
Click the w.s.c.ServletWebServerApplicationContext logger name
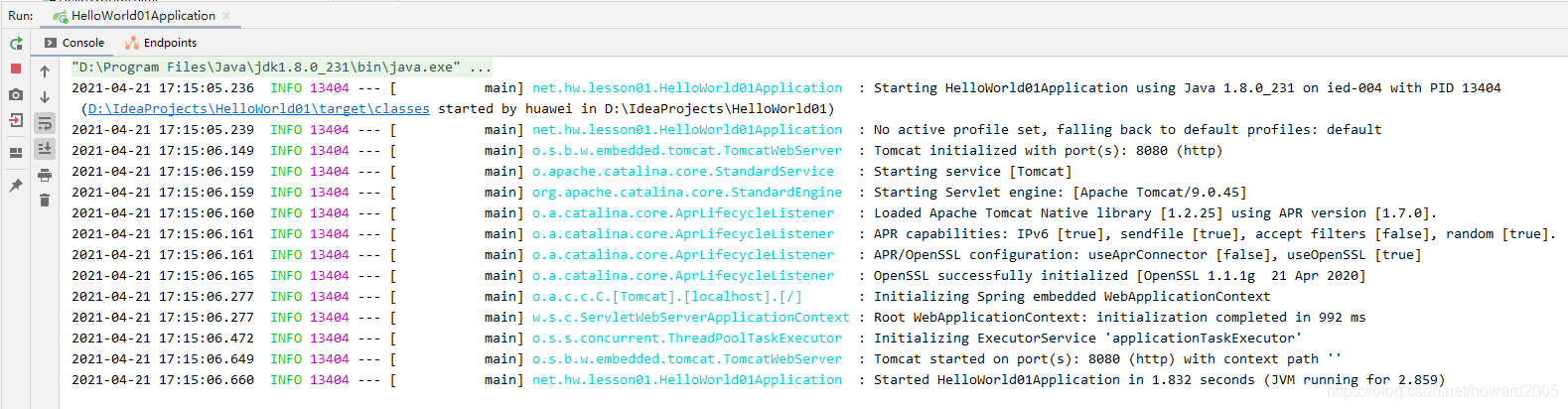click(691, 318)
